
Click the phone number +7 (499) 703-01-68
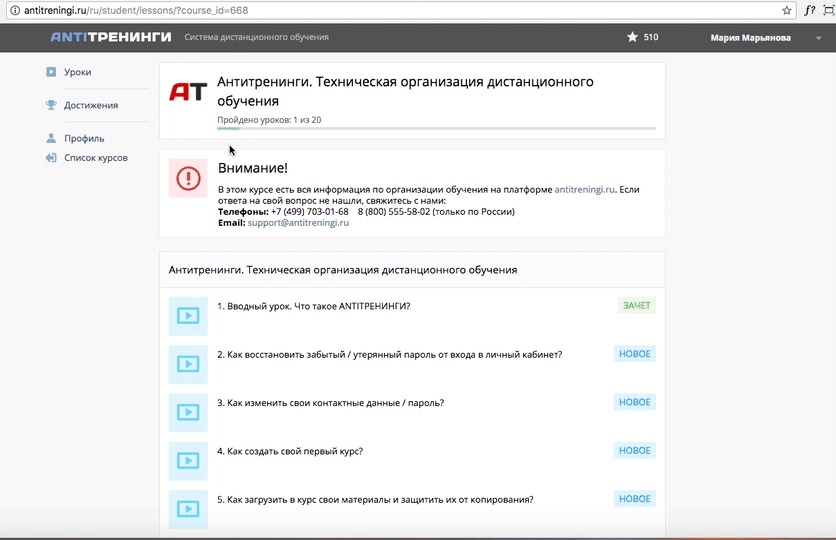pos(310,212)
